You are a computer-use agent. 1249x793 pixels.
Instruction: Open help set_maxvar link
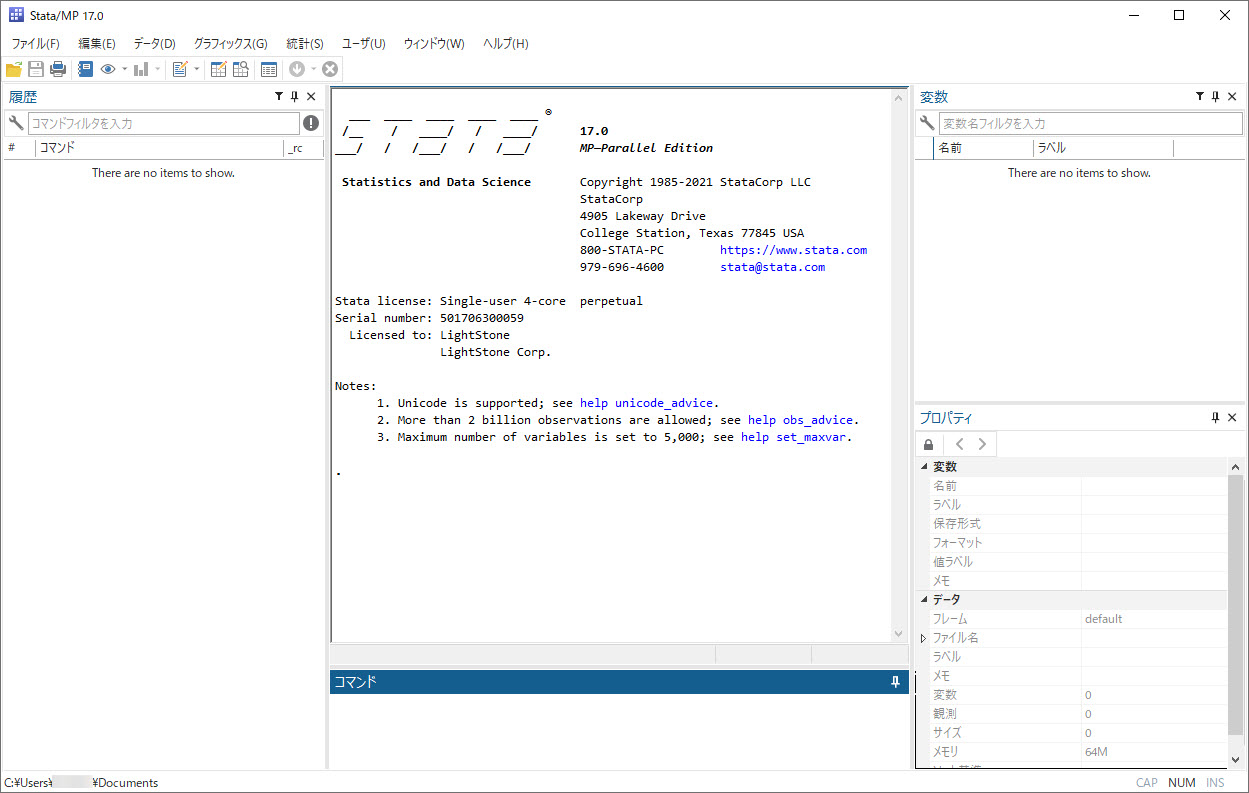793,437
